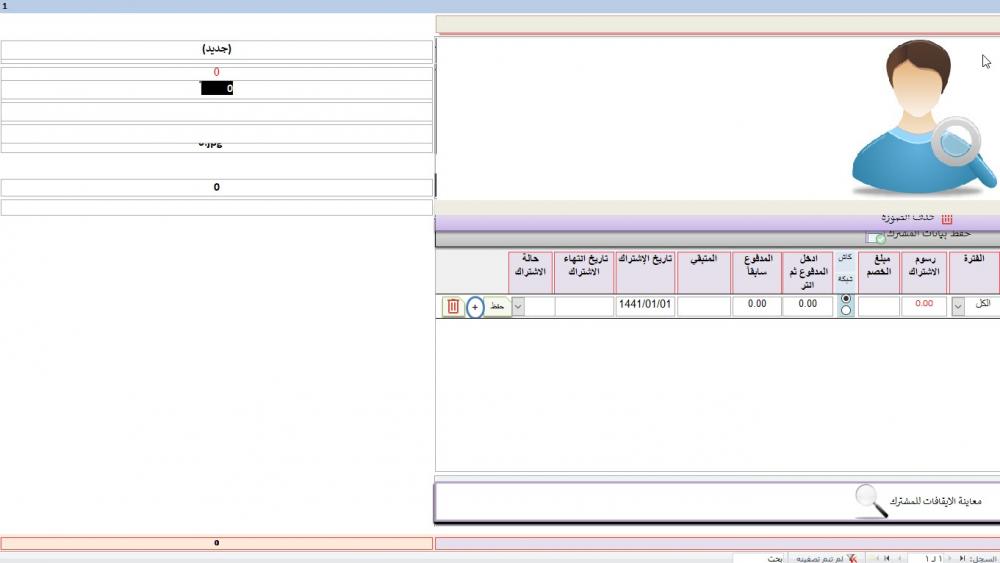Click the red trash delete icon in subscription row
This screenshot has width=1000, height=563.
(x=452, y=307)
